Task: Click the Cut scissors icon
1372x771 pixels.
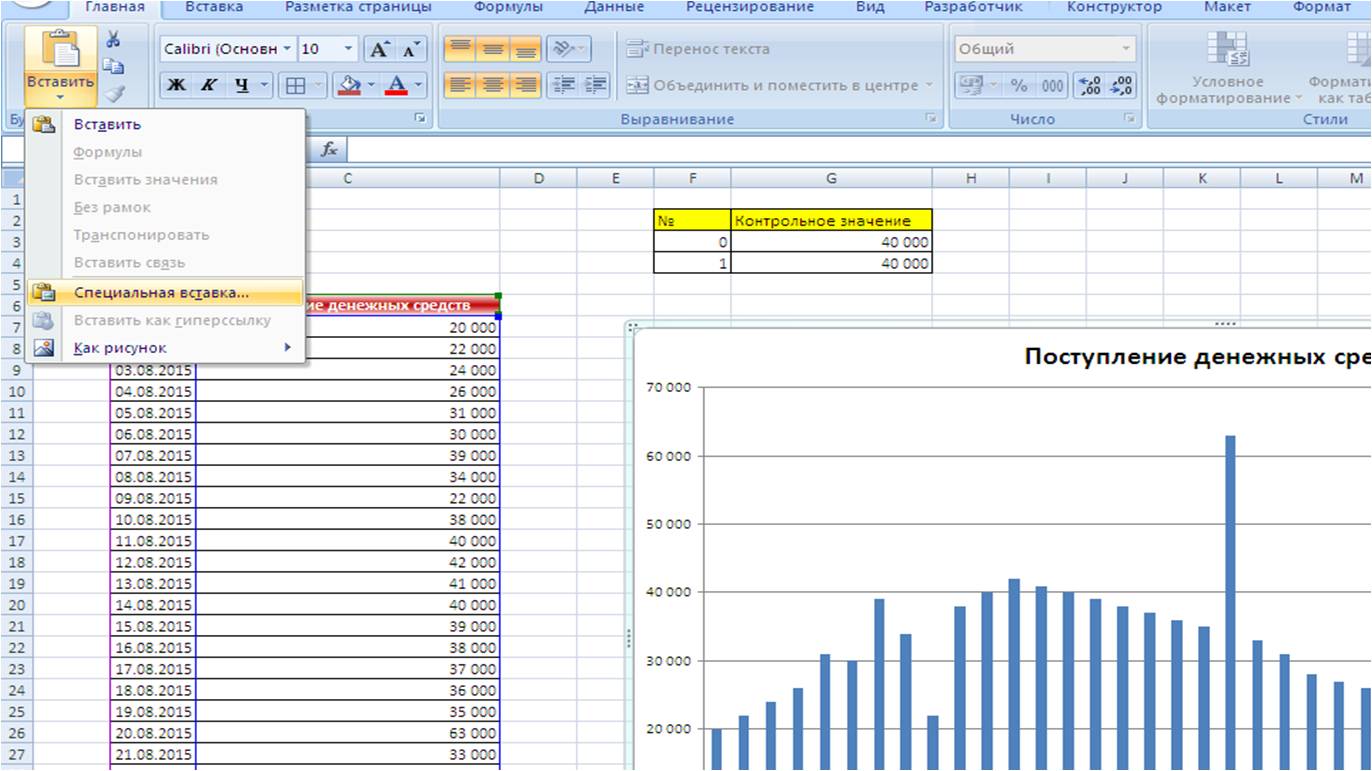Action: click(x=113, y=40)
